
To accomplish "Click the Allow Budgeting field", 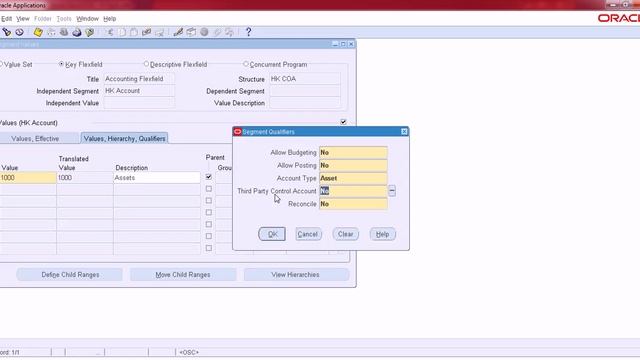I will 353,152.
